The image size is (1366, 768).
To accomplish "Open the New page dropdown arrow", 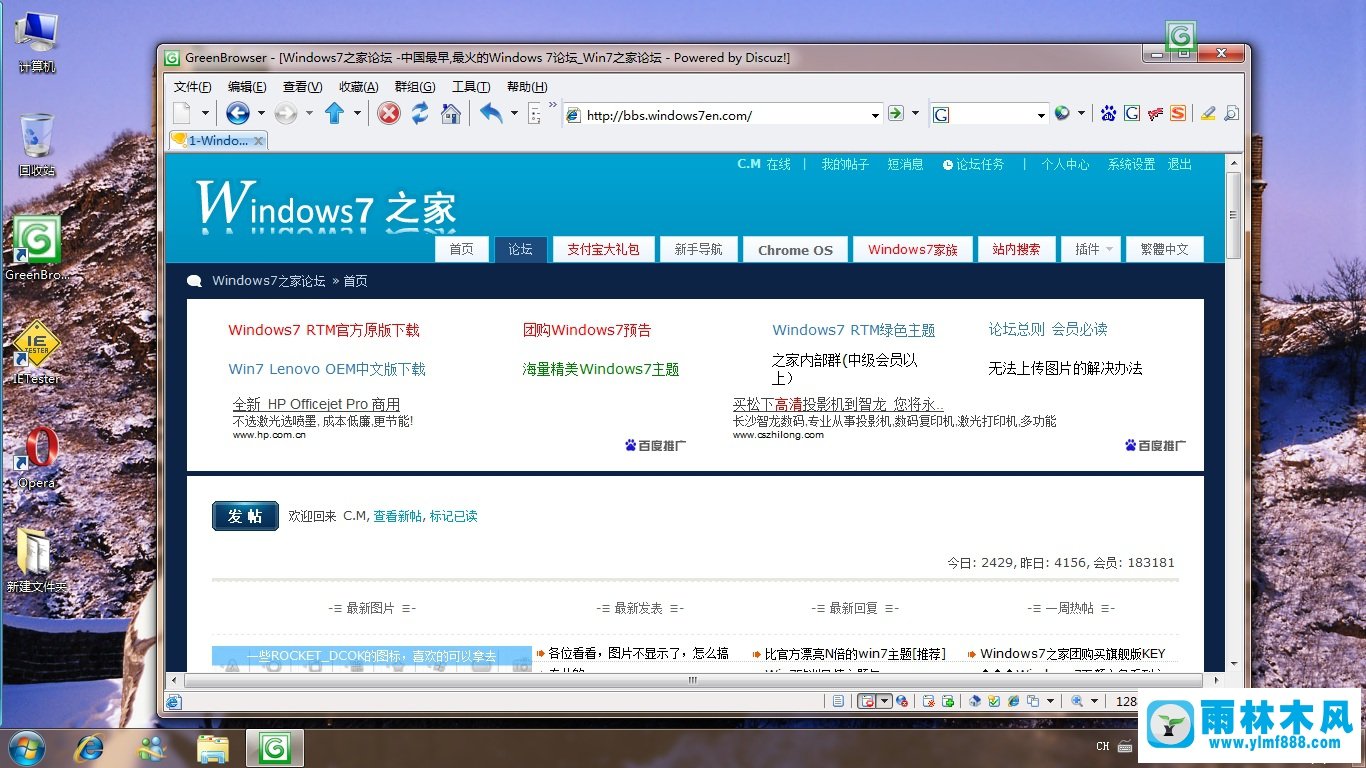I will [206, 113].
